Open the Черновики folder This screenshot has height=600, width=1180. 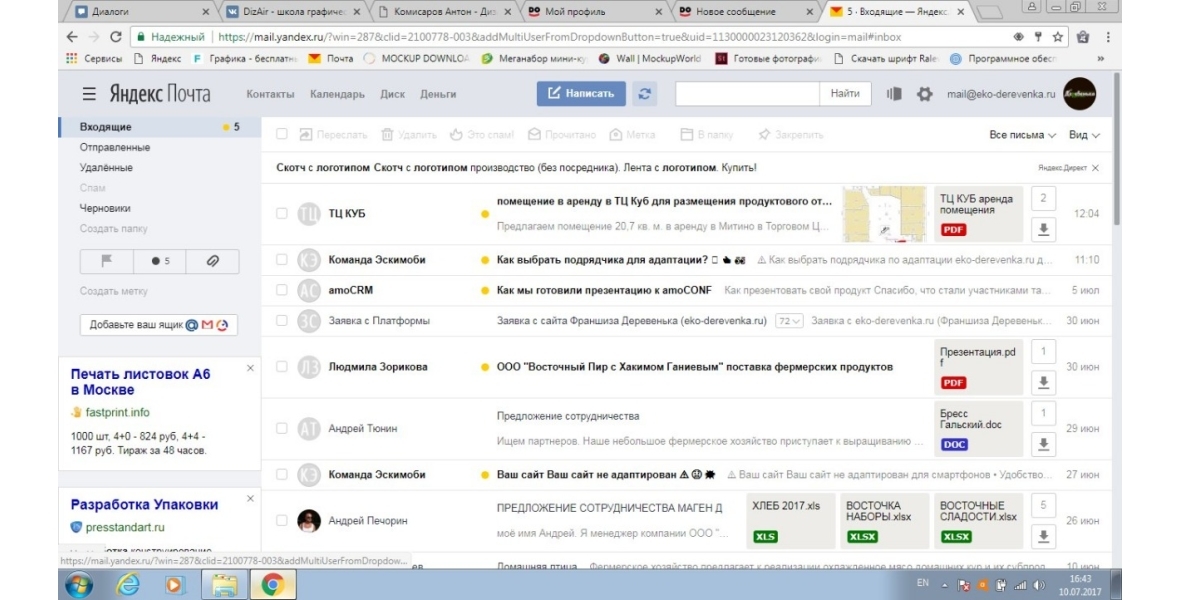(105, 209)
